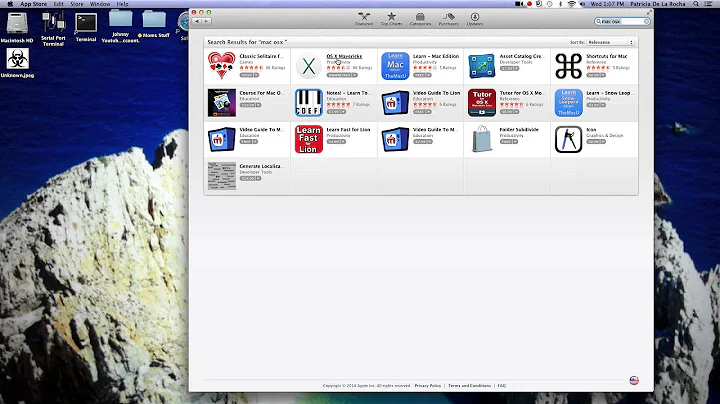Open the Help menu
This screenshot has width=720, height=404.
(122, 4)
